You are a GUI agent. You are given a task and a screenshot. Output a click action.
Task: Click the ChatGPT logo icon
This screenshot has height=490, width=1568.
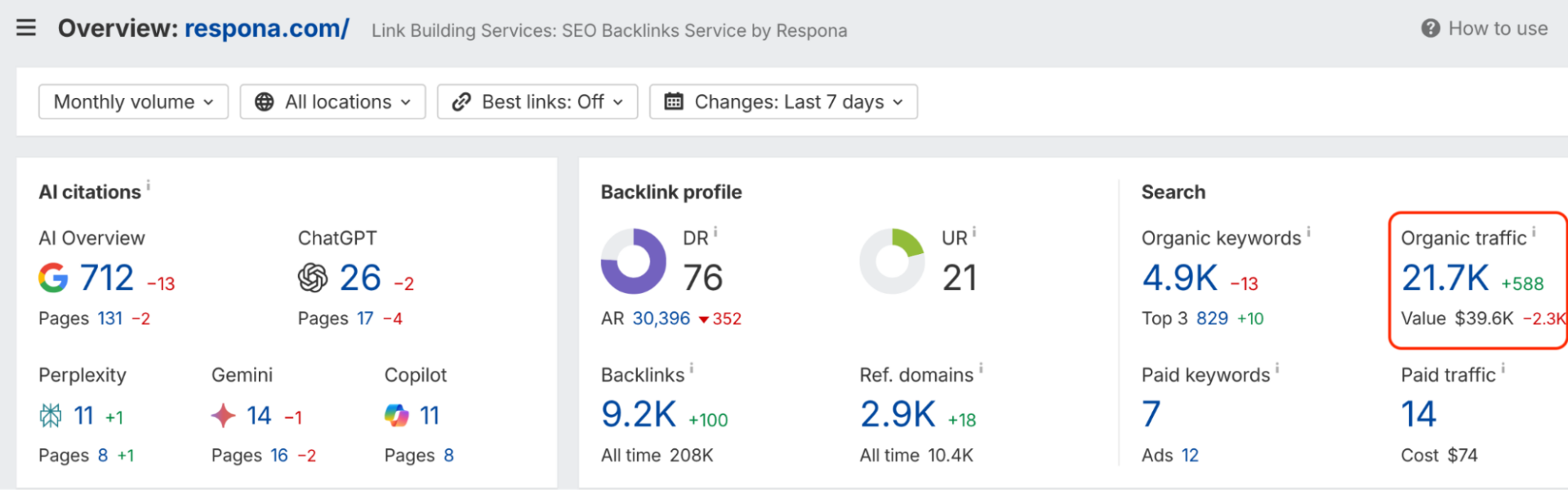point(313,278)
